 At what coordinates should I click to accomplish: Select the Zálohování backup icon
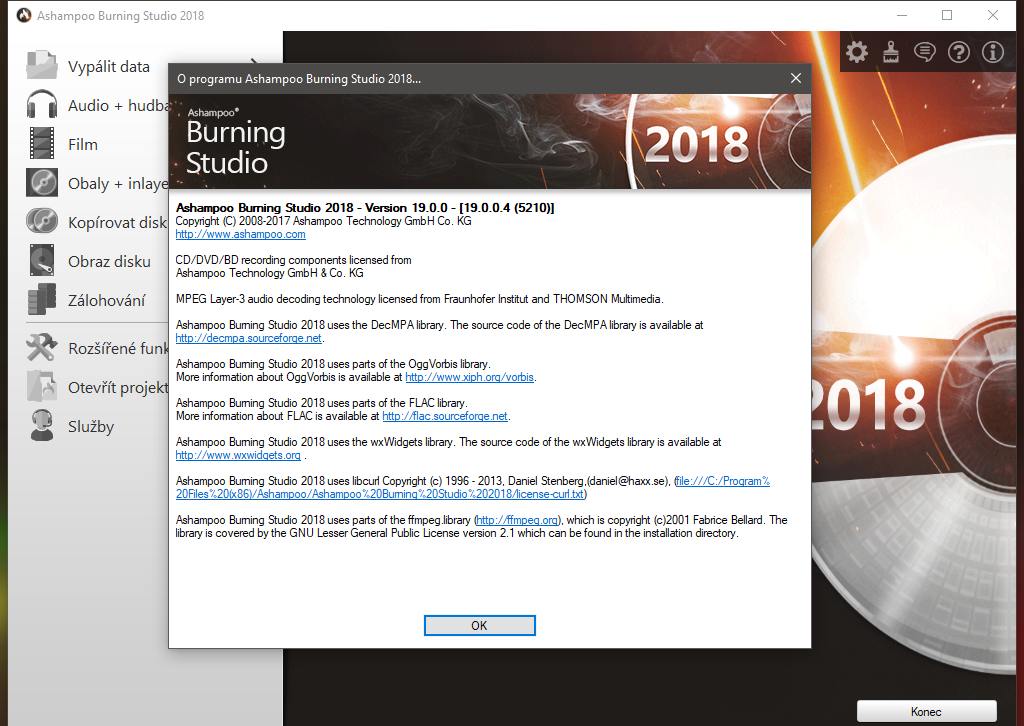click(42, 300)
